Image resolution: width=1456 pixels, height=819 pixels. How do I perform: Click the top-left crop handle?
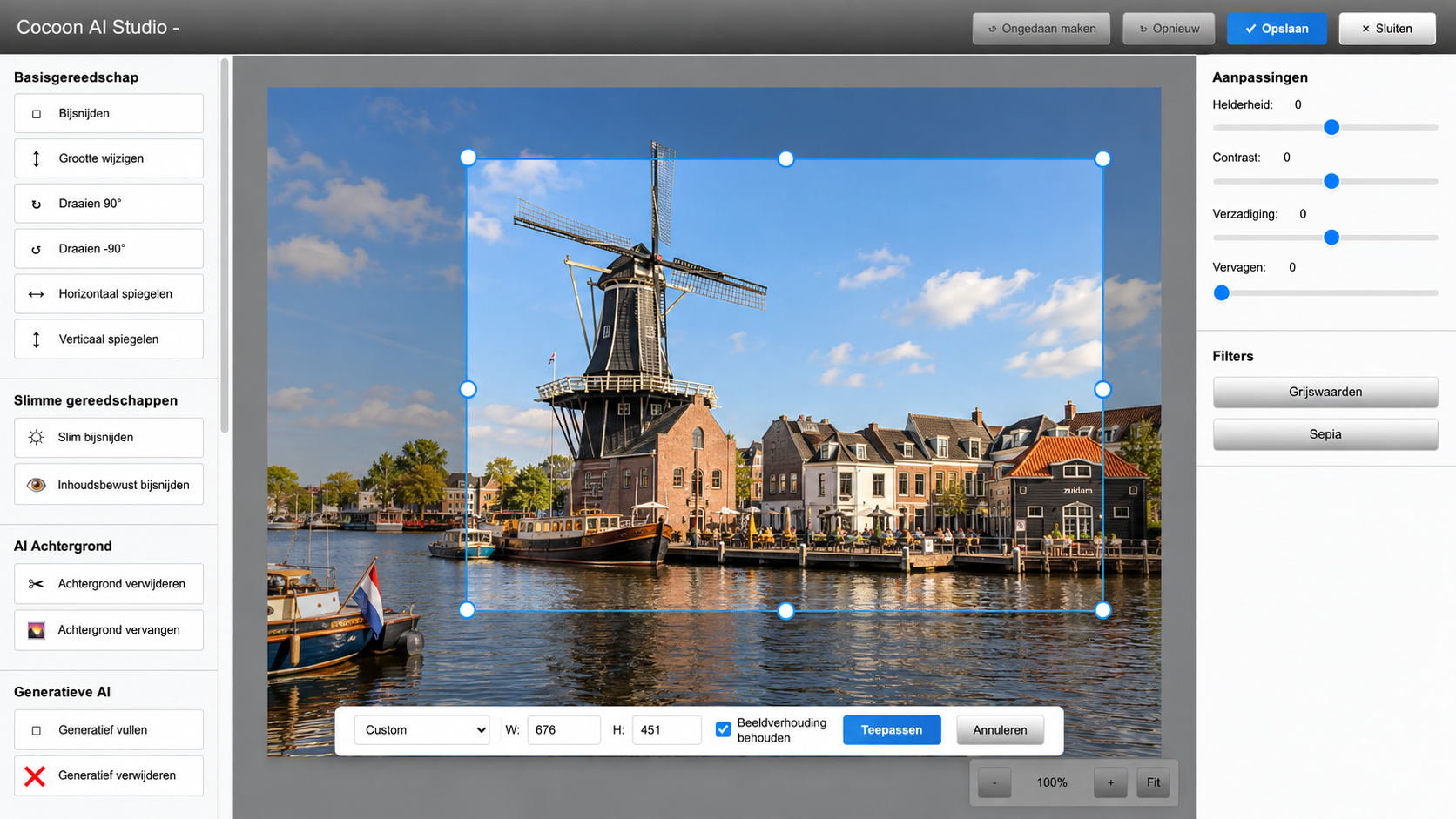click(468, 158)
